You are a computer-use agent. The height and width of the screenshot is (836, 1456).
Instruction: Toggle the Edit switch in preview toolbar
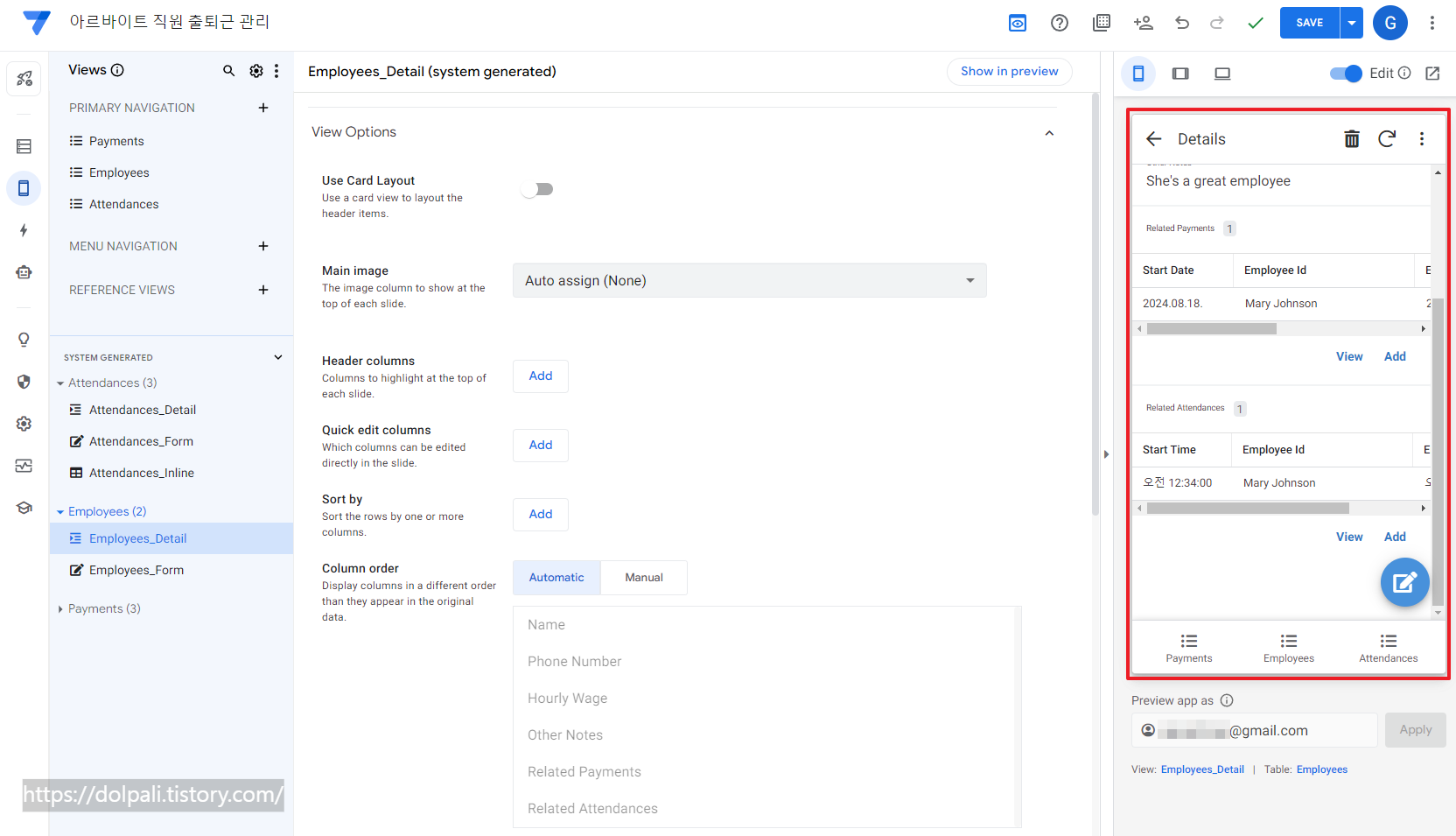point(1346,74)
